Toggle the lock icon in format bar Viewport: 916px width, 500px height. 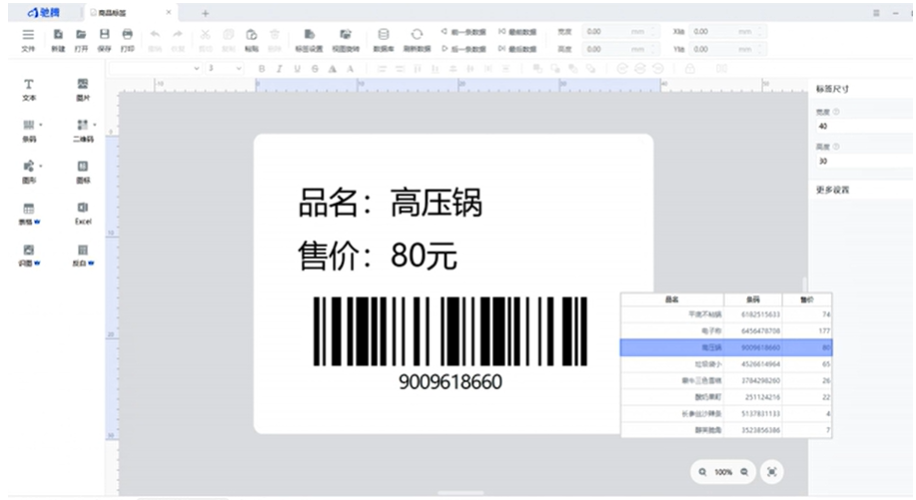[689, 69]
